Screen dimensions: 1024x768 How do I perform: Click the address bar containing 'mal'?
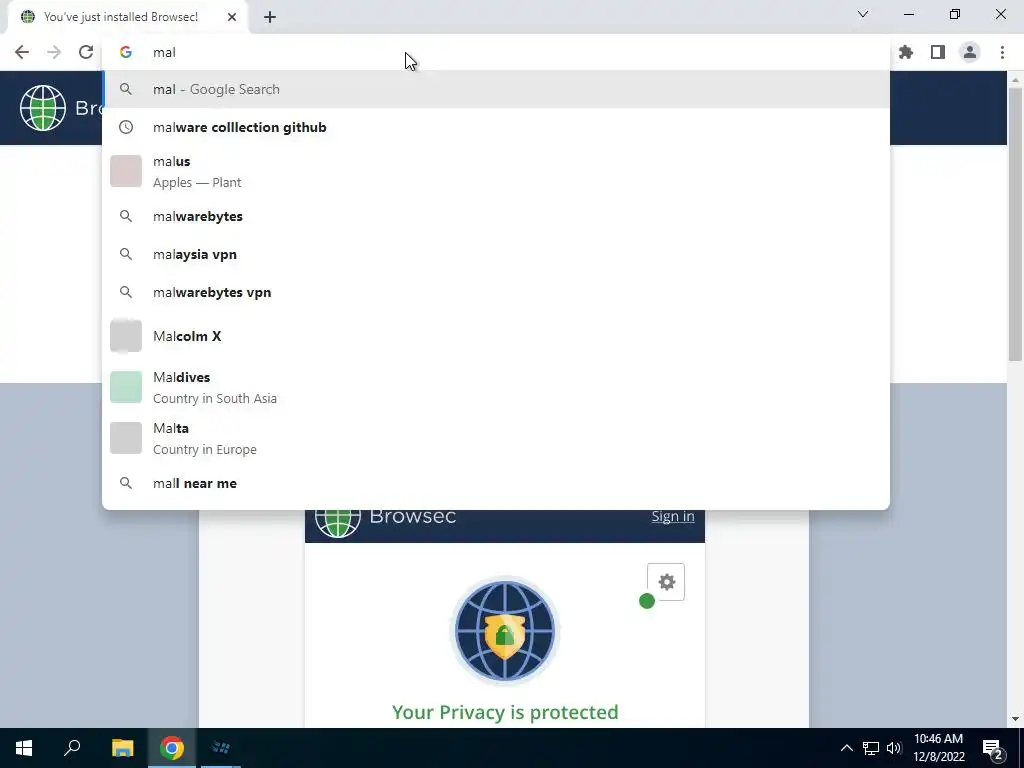[496, 52]
